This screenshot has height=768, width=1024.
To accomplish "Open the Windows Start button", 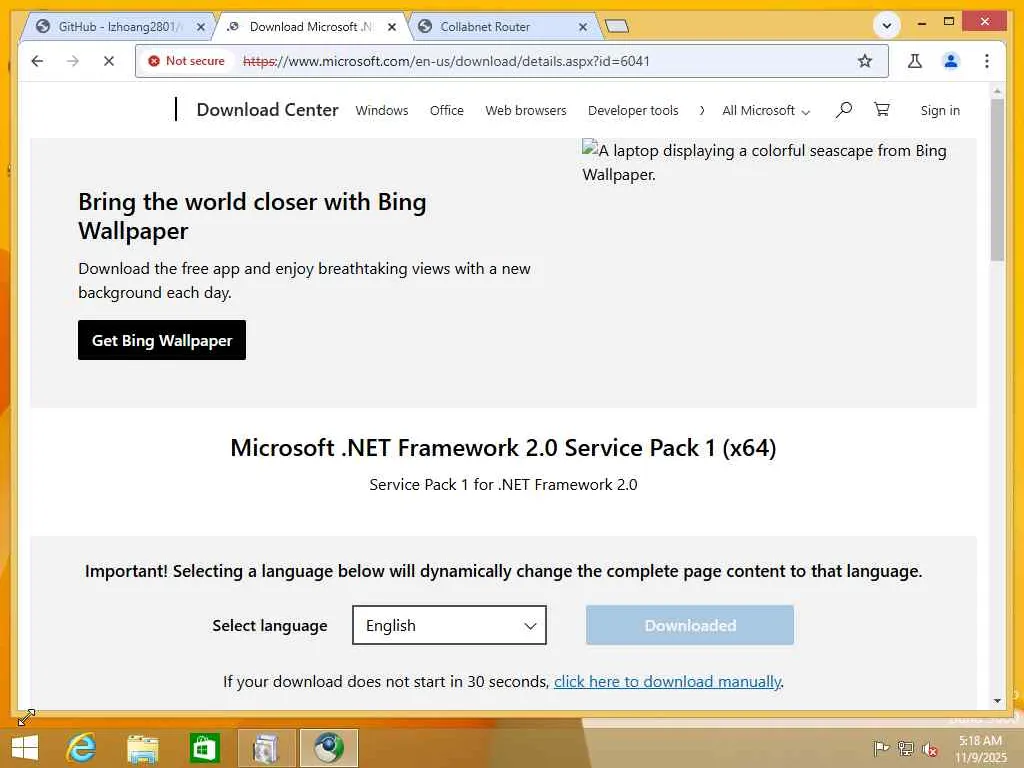I will coord(25,748).
